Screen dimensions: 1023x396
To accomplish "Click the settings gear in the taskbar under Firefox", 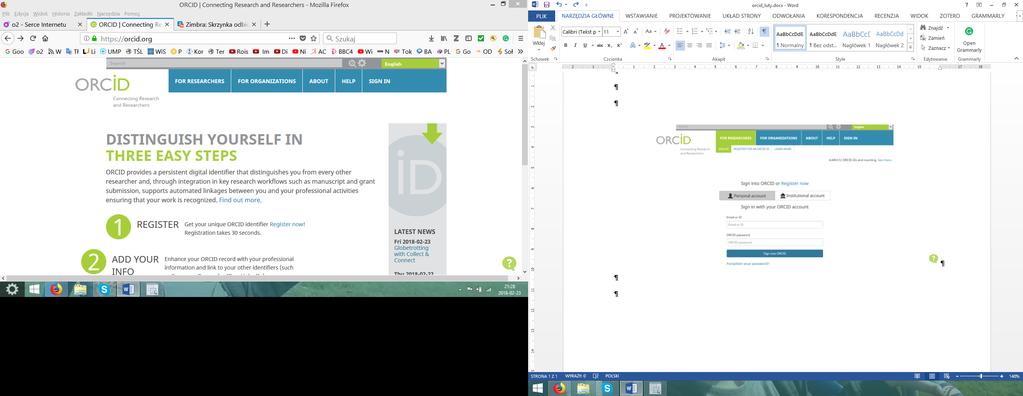I will pyautogui.click(x=12, y=289).
